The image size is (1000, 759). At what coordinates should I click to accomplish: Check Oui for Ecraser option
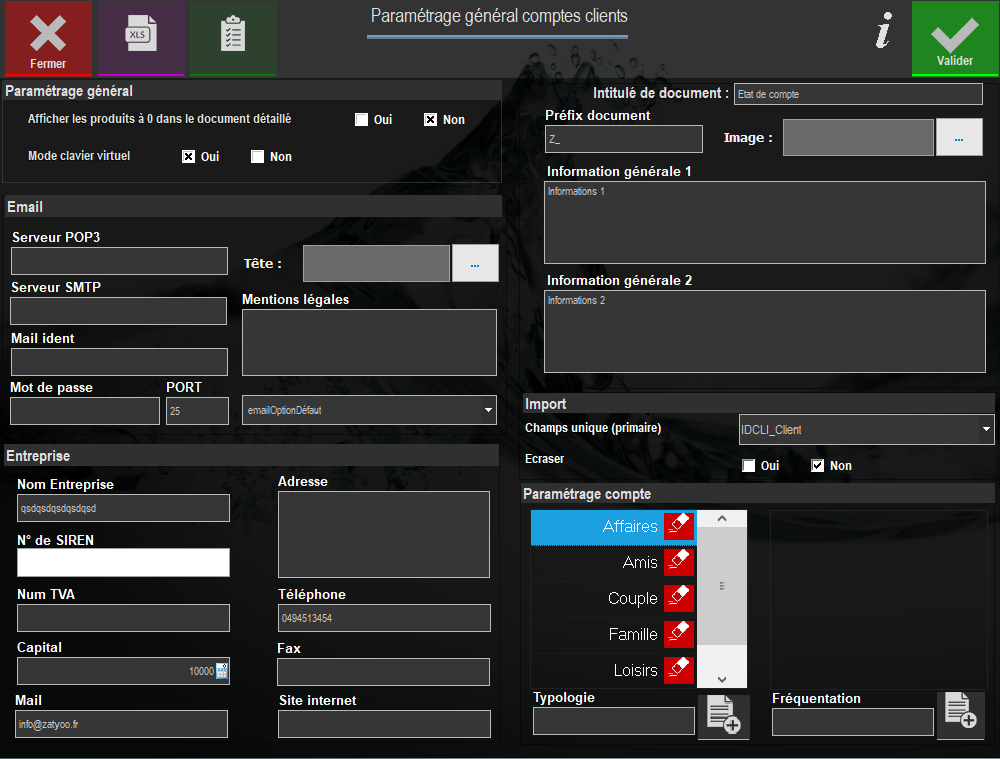[x=749, y=466]
